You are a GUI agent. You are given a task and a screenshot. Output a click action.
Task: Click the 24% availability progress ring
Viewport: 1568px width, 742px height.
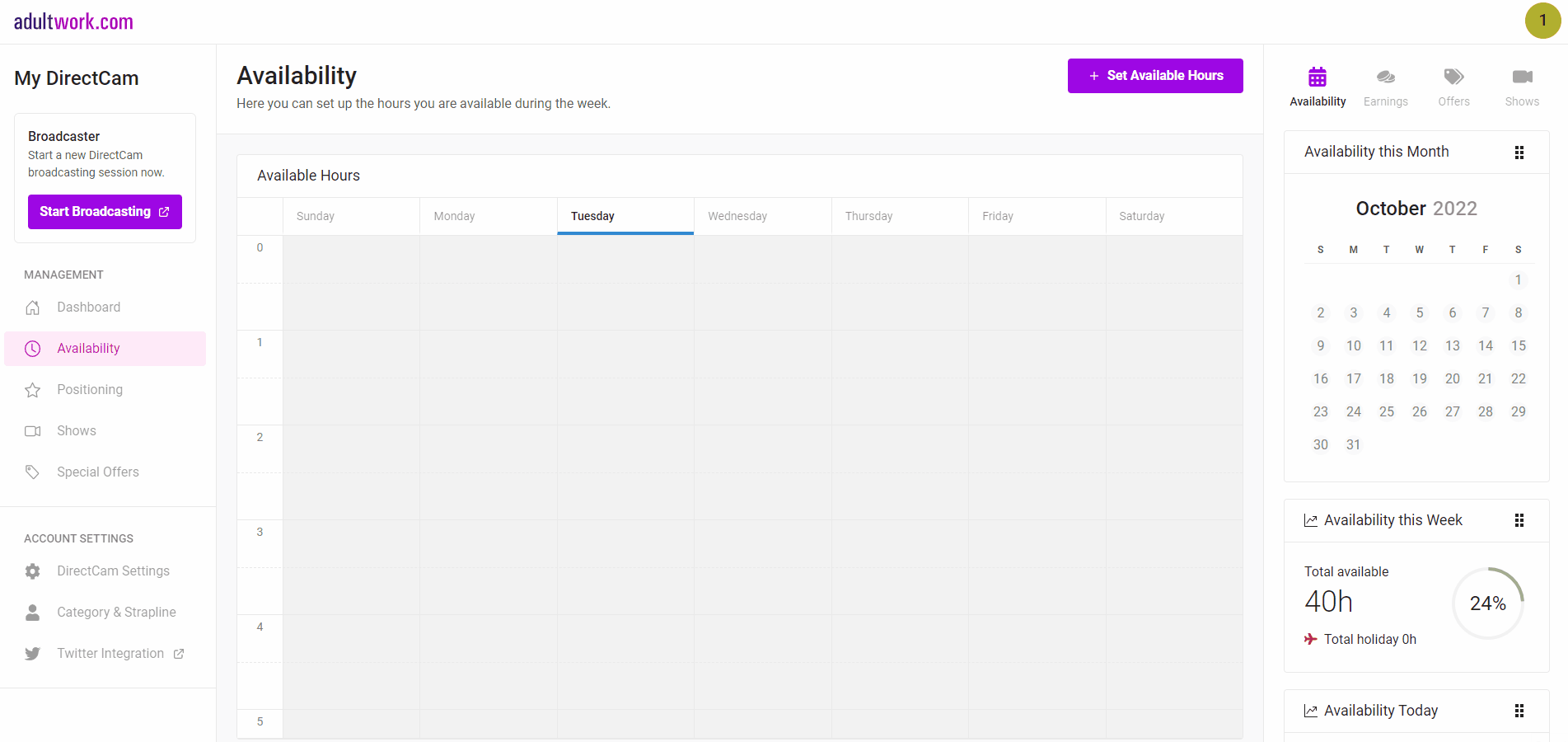pyautogui.click(x=1487, y=603)
